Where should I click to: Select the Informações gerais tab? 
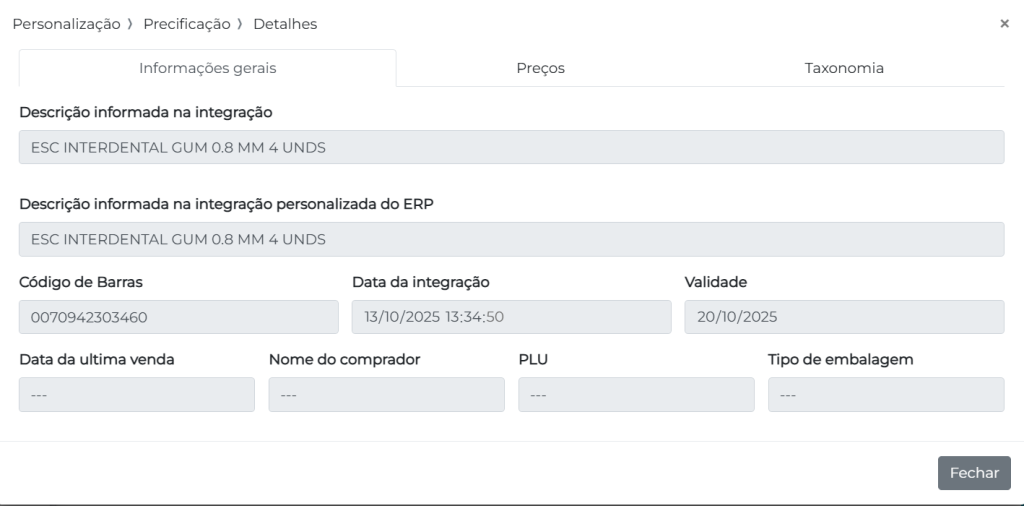(x=208, y=68)
